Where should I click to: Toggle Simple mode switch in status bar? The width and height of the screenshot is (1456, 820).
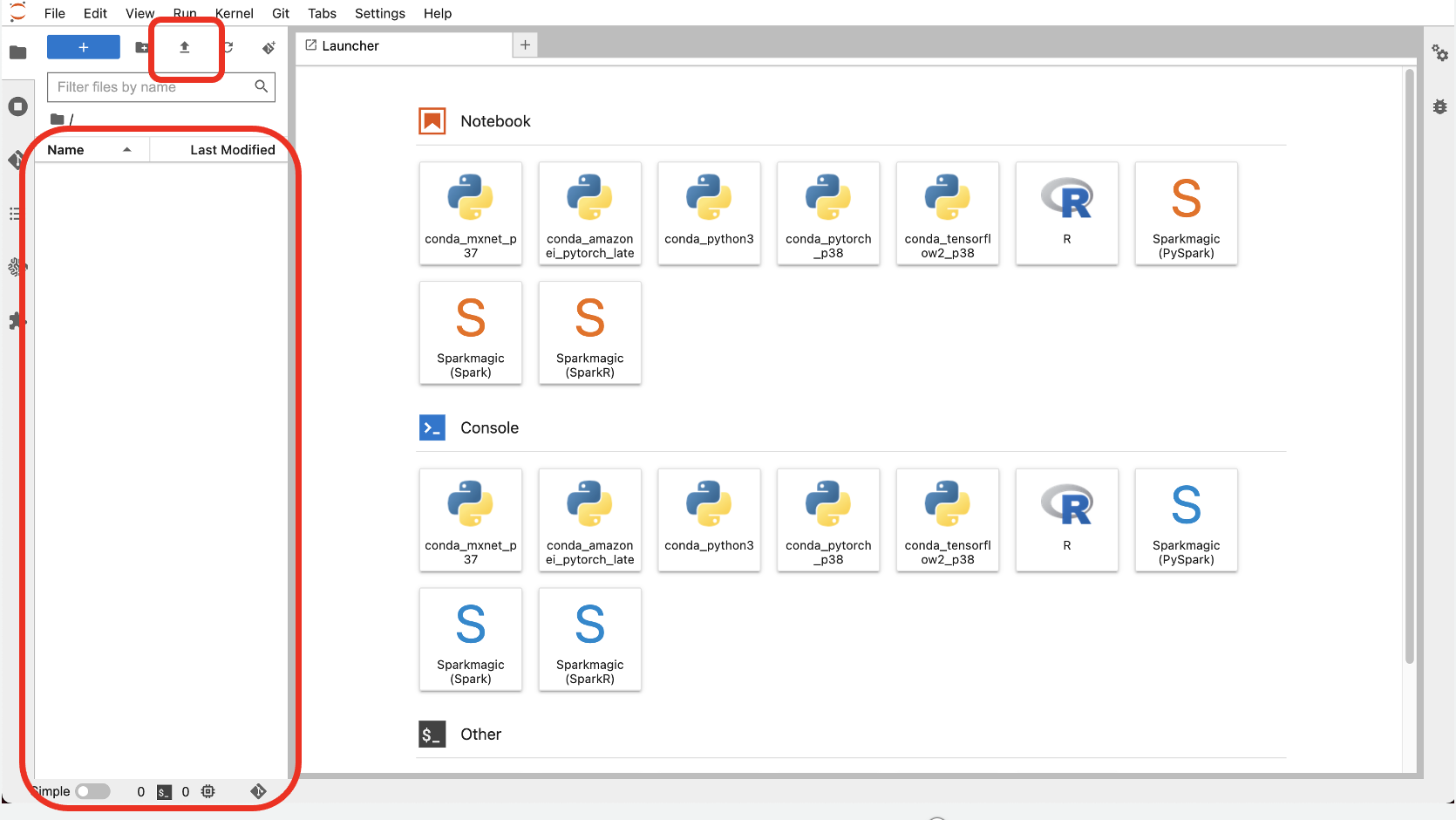92,791
